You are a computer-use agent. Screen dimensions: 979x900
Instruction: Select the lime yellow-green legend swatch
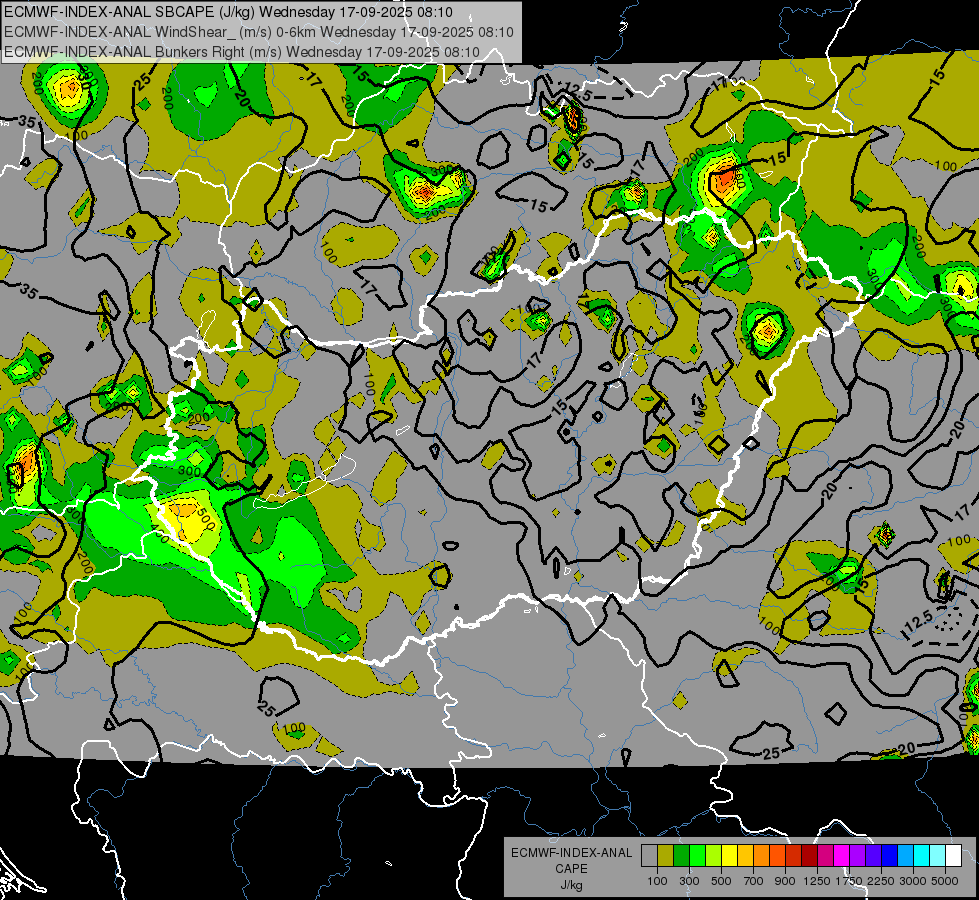(714, 855)
